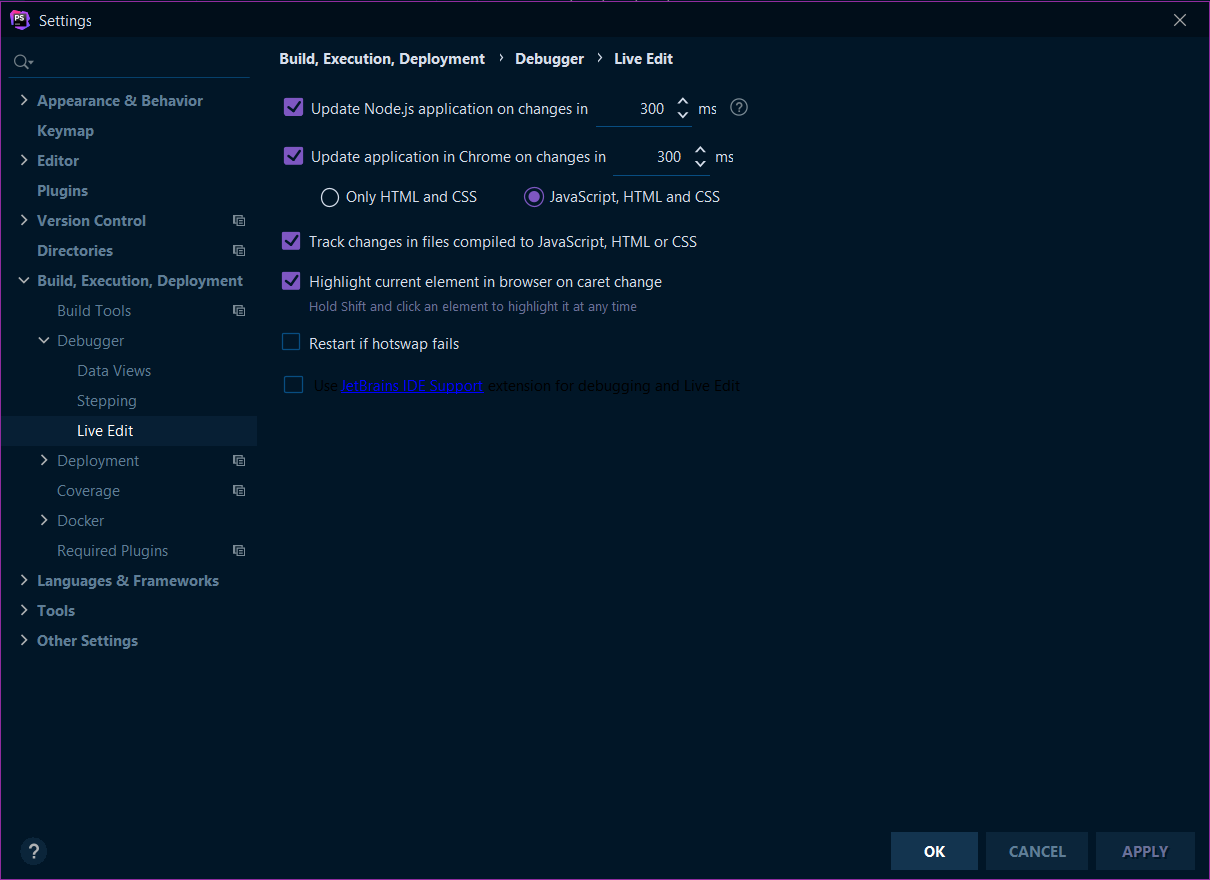1210x880 pixels.
Task: Expand Languages & Frameworks section
Action: 24,580
